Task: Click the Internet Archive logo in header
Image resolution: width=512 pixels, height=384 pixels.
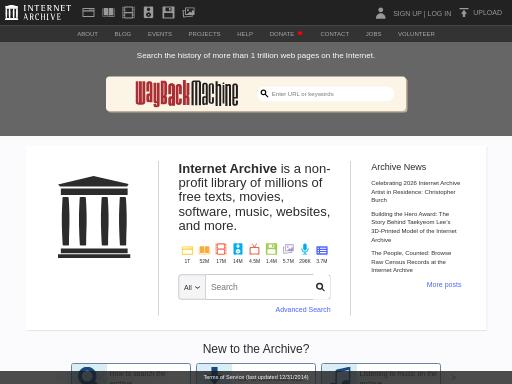Action: pyautogui.click(x=38, y=12)
